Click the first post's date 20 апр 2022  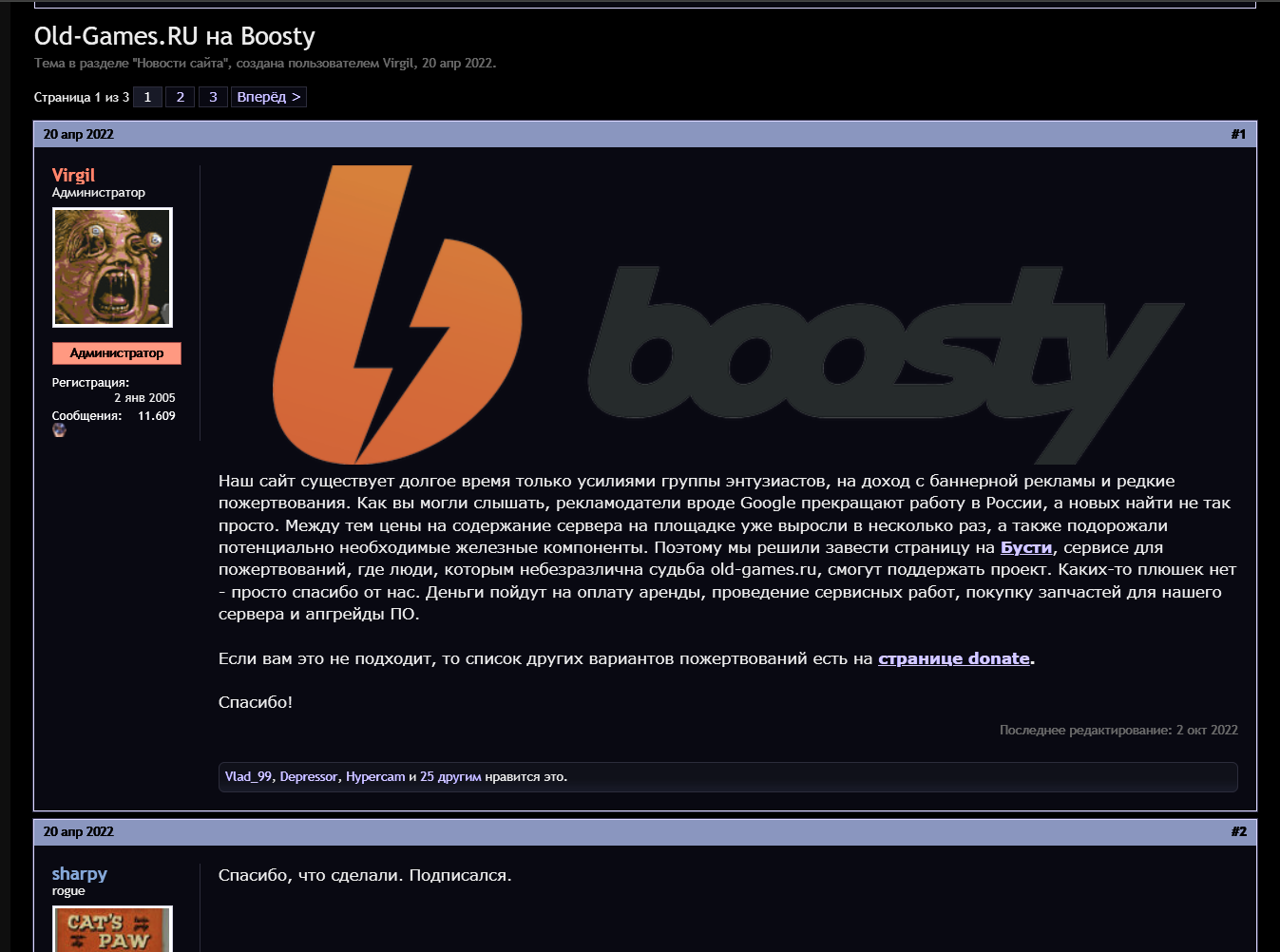point(79,134)
